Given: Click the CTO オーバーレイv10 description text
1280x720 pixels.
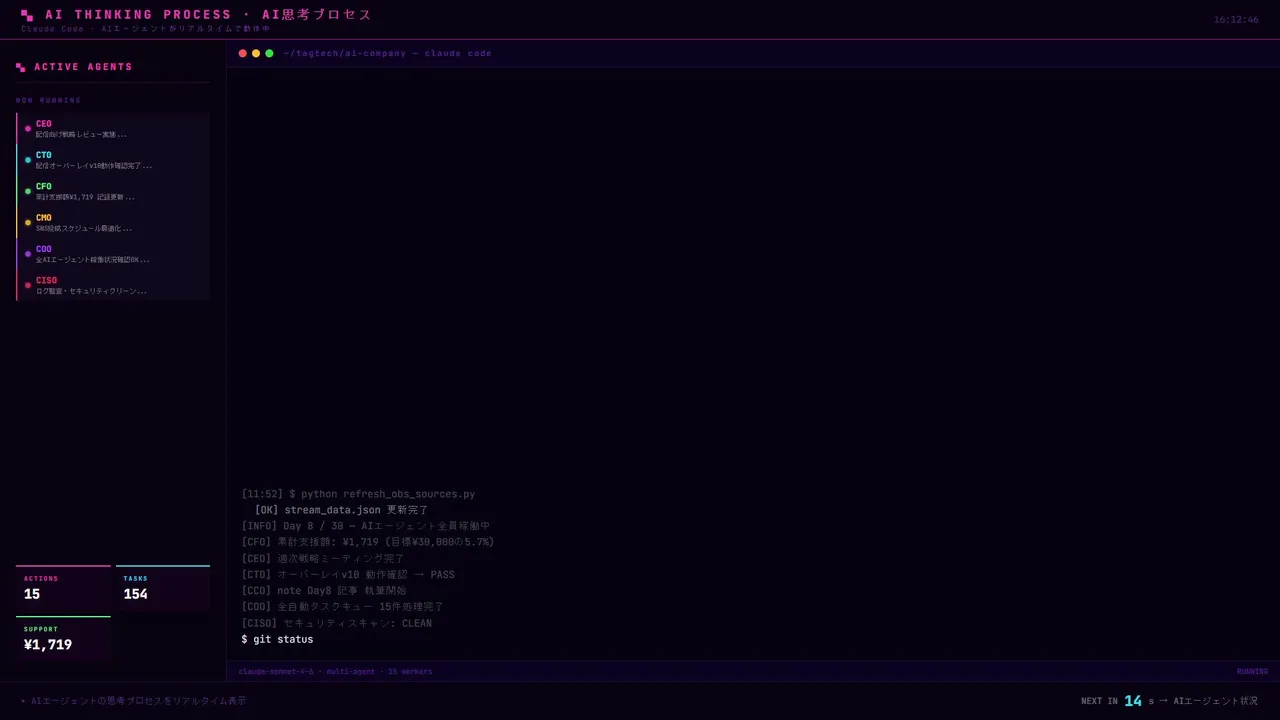Looking at the screenshot, I should click(94, 165).
